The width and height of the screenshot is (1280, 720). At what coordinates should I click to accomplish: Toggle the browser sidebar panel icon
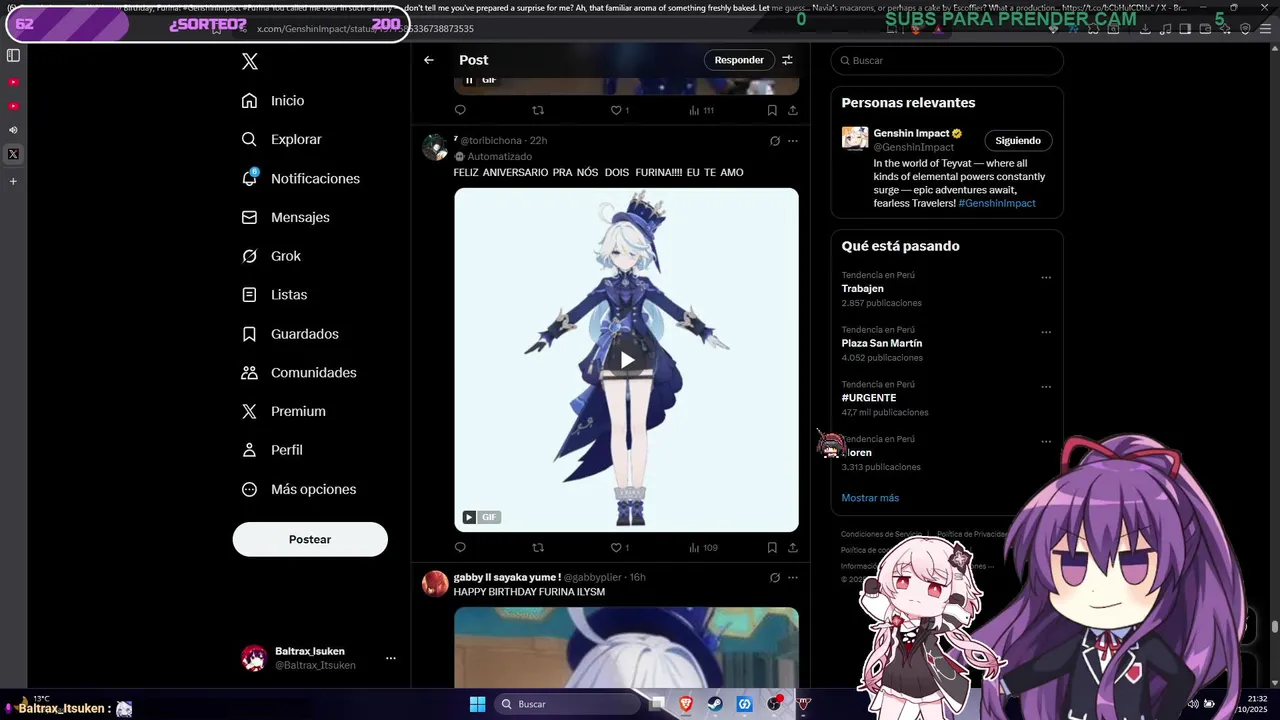coord(13,56)
